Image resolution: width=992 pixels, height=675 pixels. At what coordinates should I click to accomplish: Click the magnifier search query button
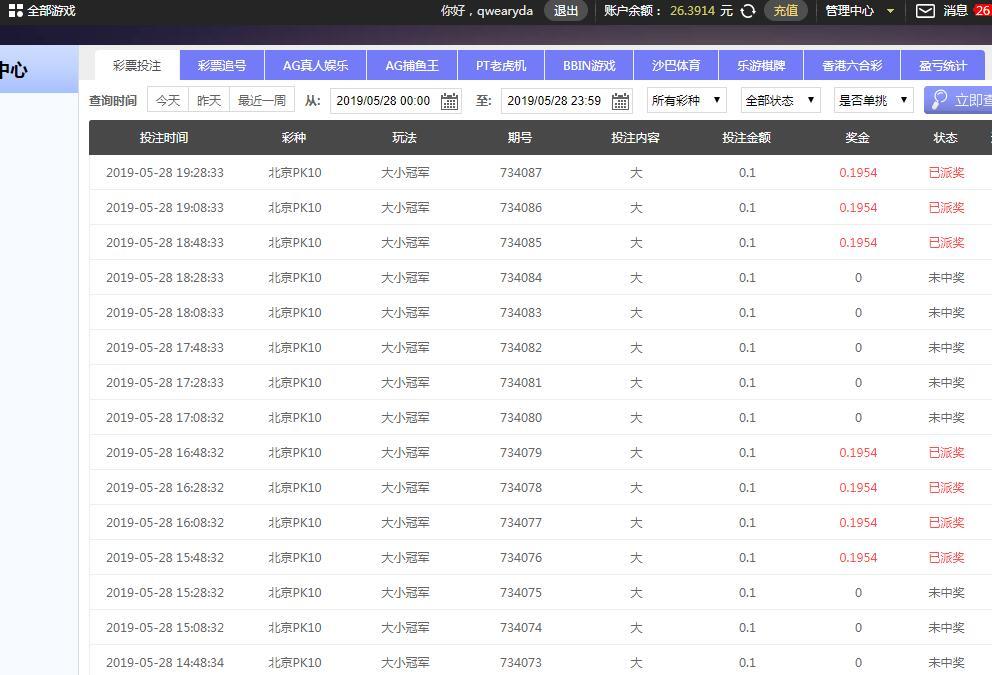coord(958,100)
